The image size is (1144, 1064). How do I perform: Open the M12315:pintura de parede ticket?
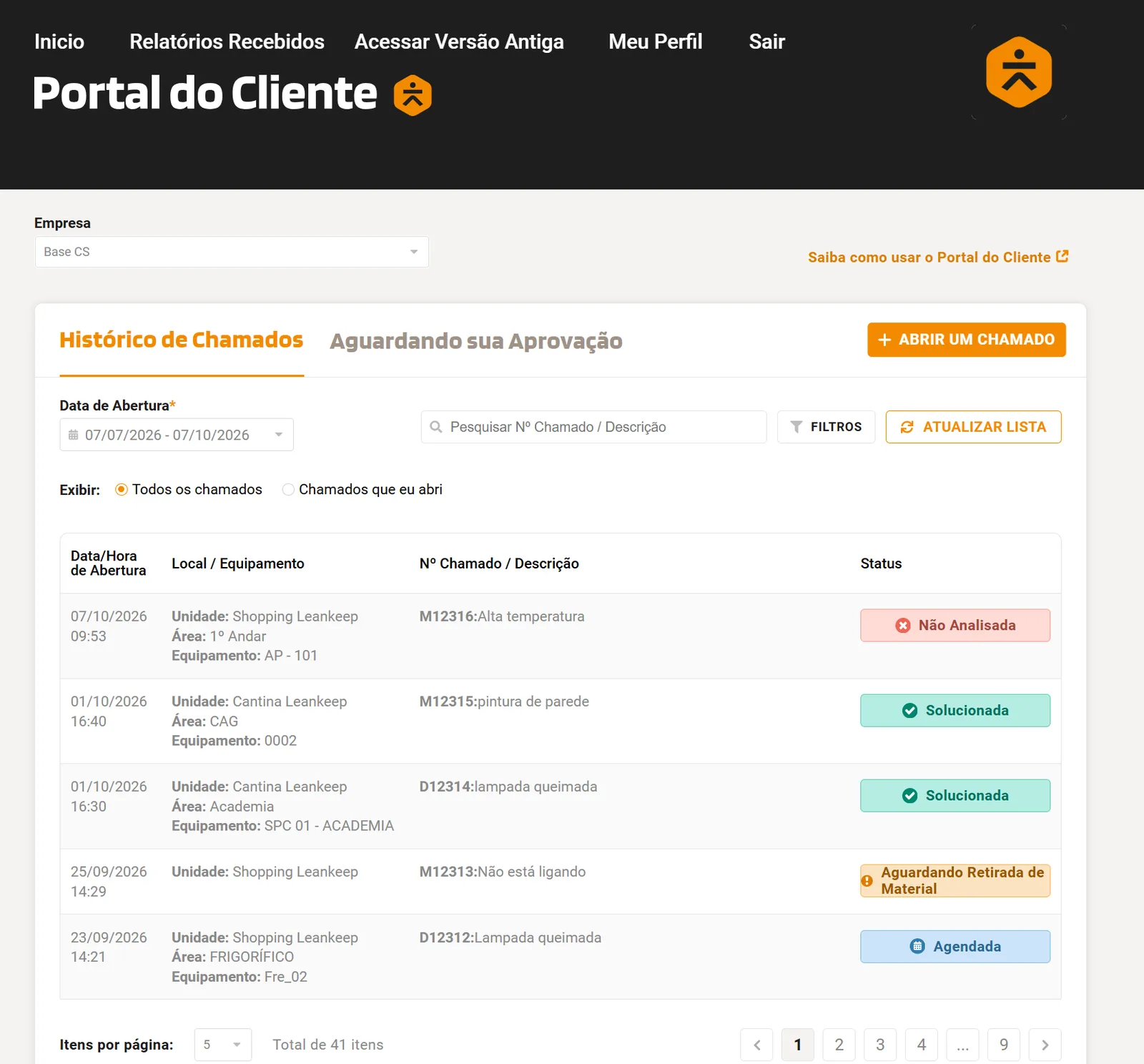pos(504,701)
